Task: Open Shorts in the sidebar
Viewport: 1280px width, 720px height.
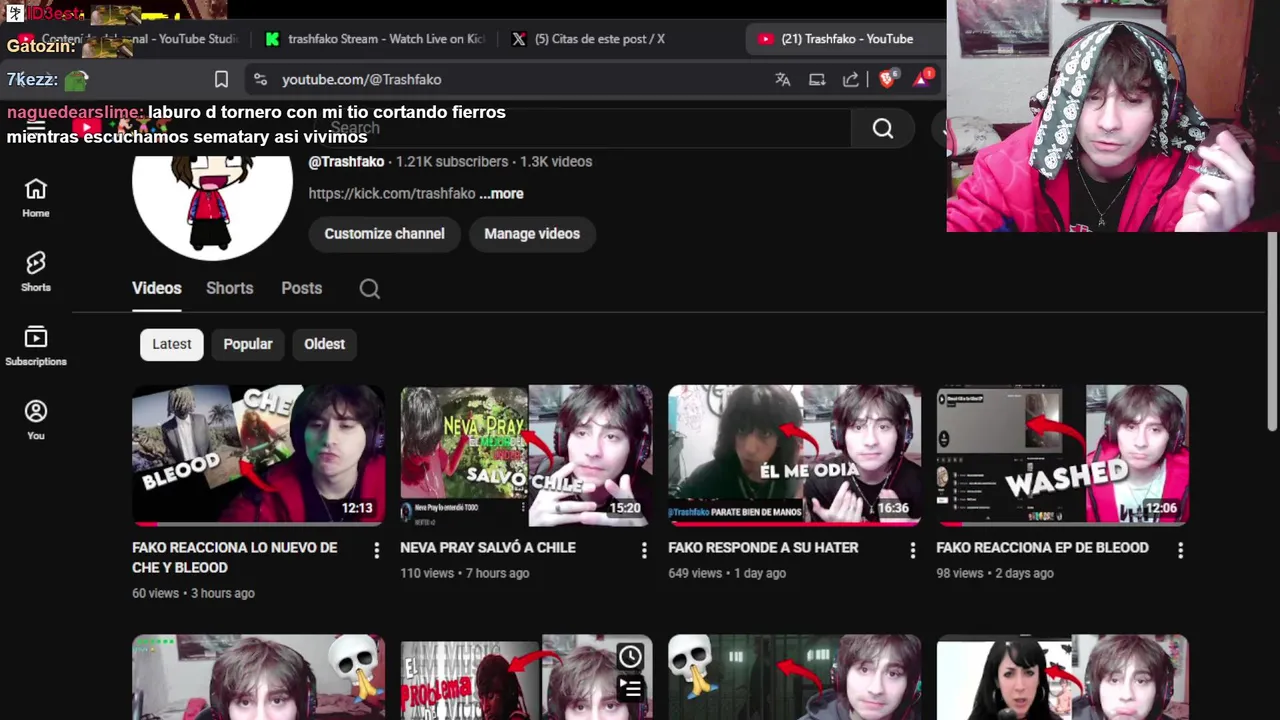Action: coord(36,272)
